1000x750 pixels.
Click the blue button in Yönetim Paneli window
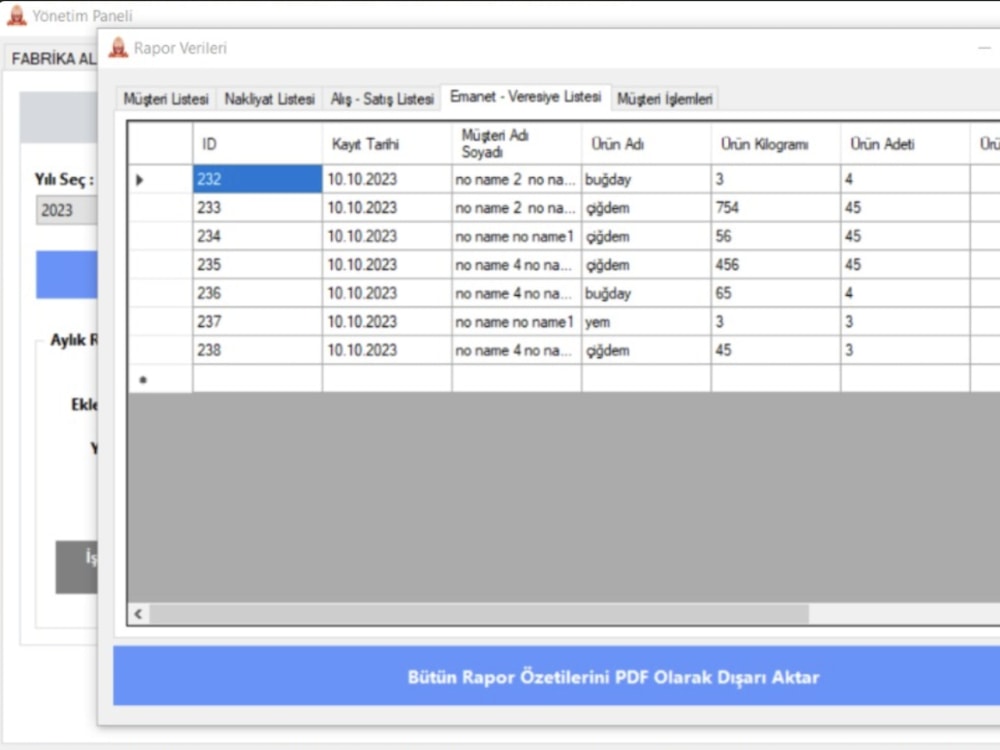(x=66, y=275)
